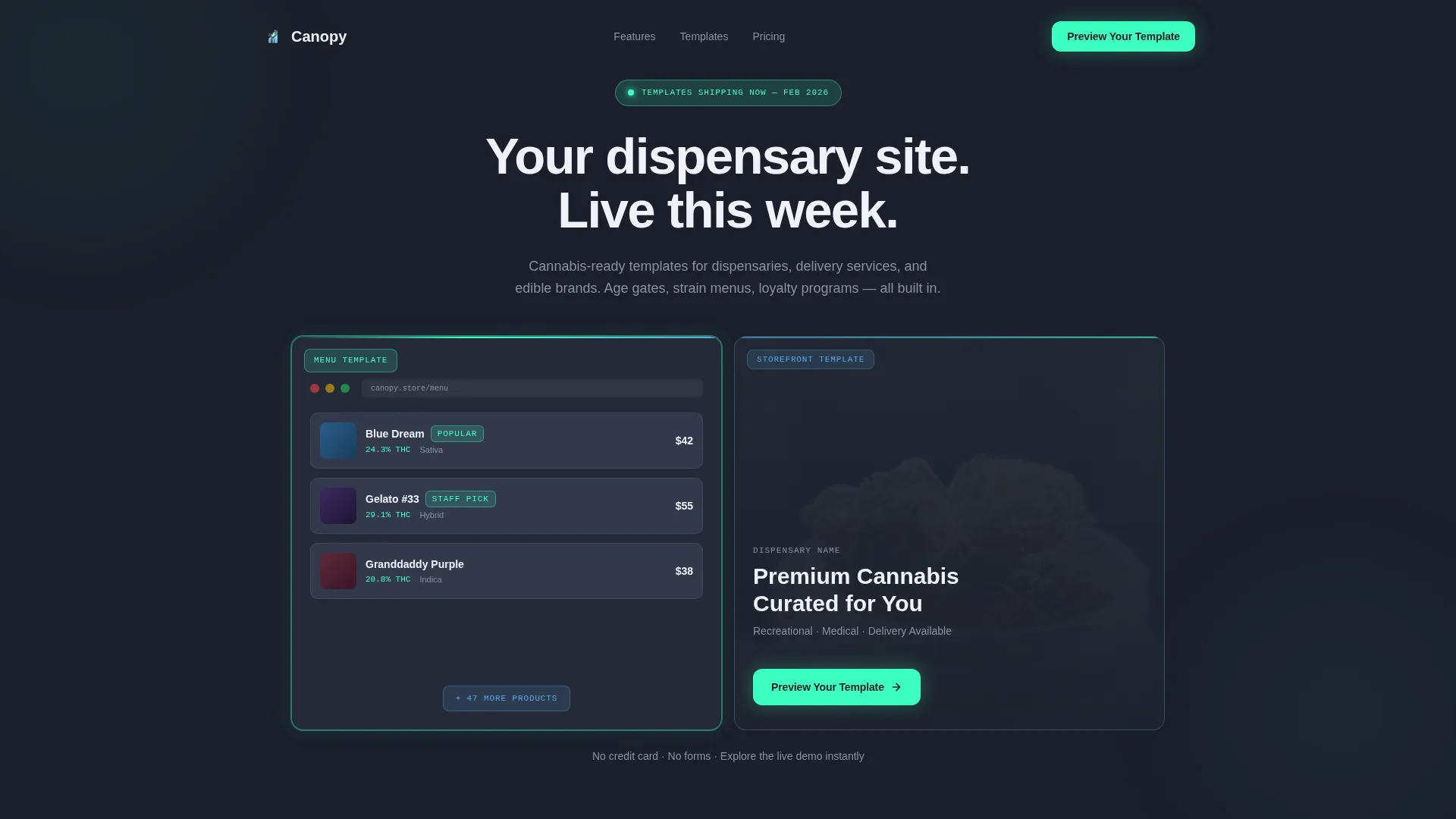Click the yellow window dot
Image resolution: width=1456 pixels, height=819 pixels.
tap(330, 388)
